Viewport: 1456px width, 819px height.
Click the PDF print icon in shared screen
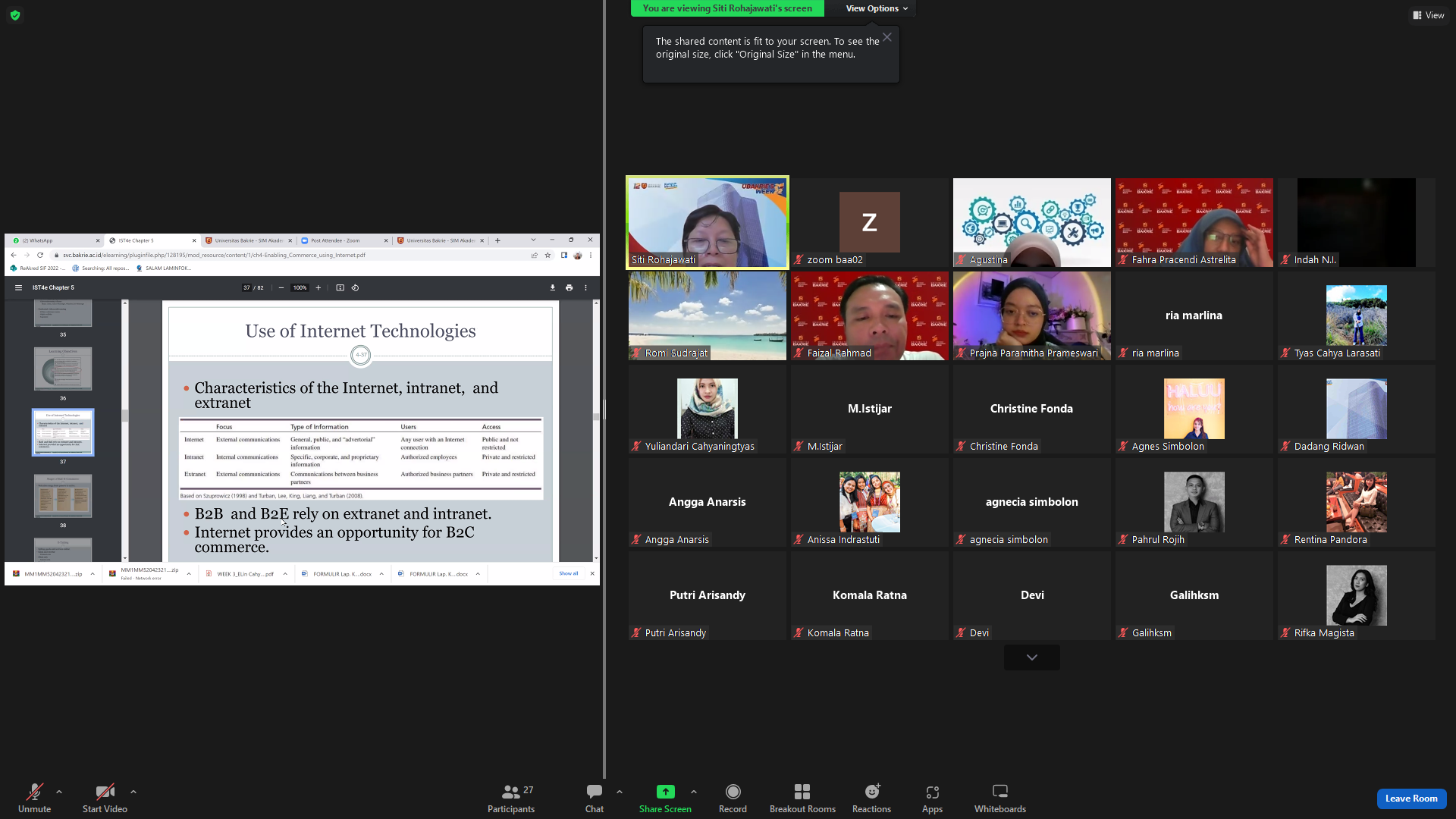569,288
